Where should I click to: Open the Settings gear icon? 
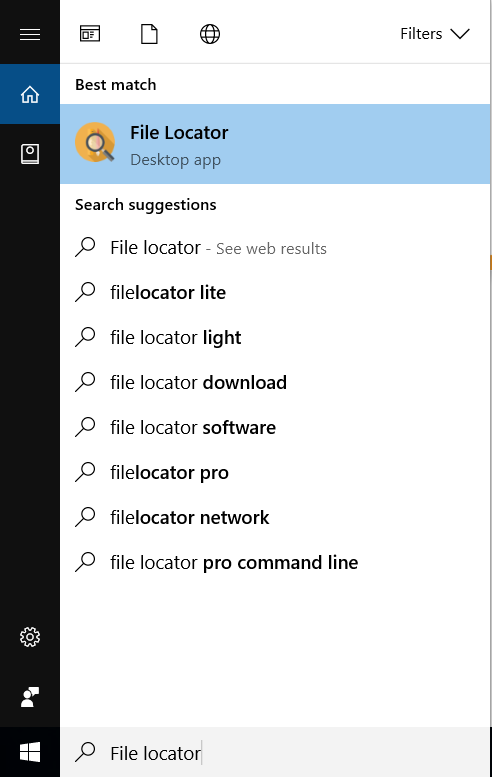(x=30, y=637)
